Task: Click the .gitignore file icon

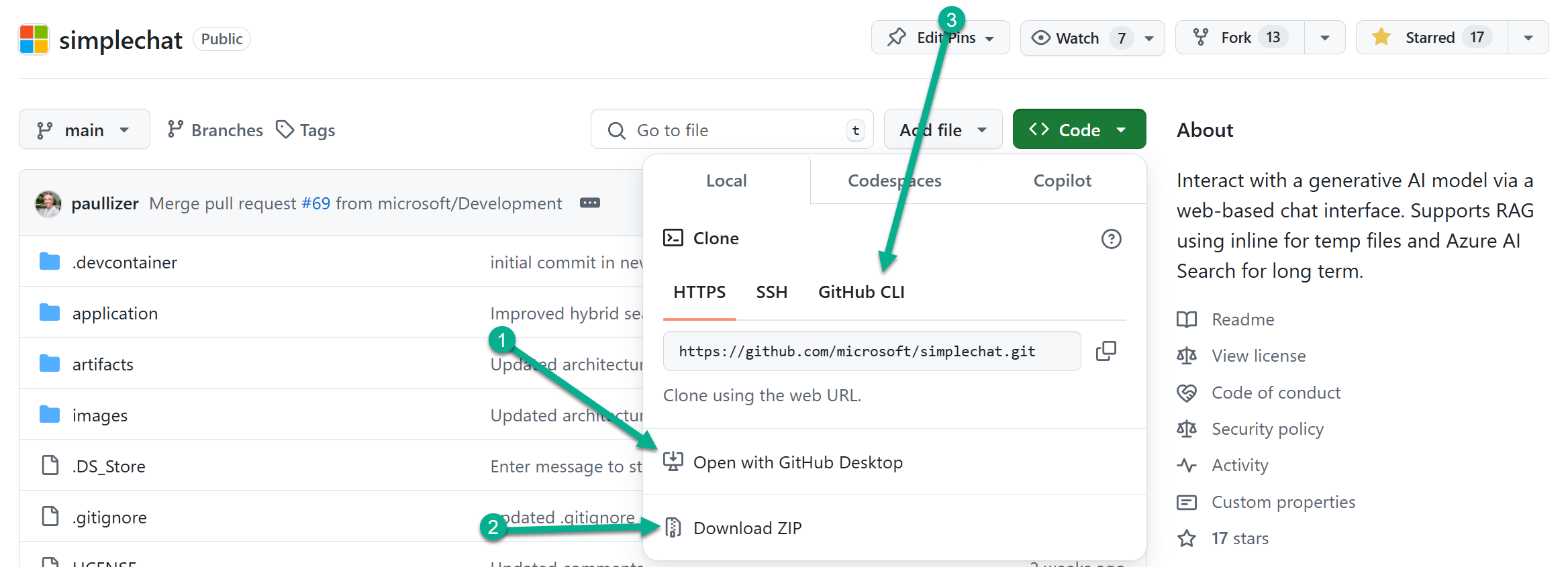Action: 50,516
